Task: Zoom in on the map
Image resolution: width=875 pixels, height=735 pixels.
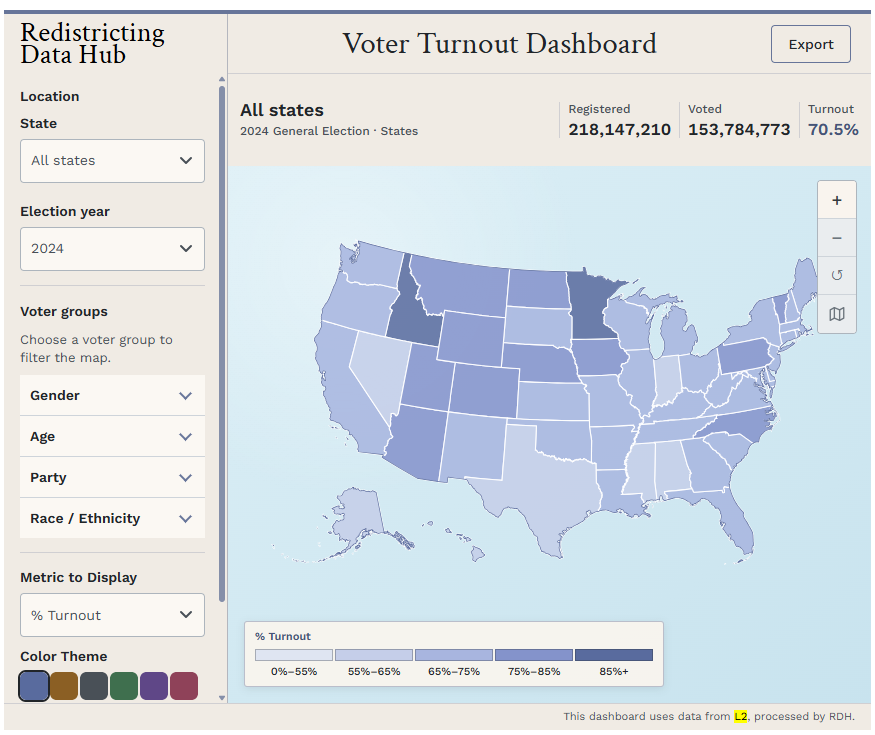Action: pyautogui.click(x=836, y=200)
